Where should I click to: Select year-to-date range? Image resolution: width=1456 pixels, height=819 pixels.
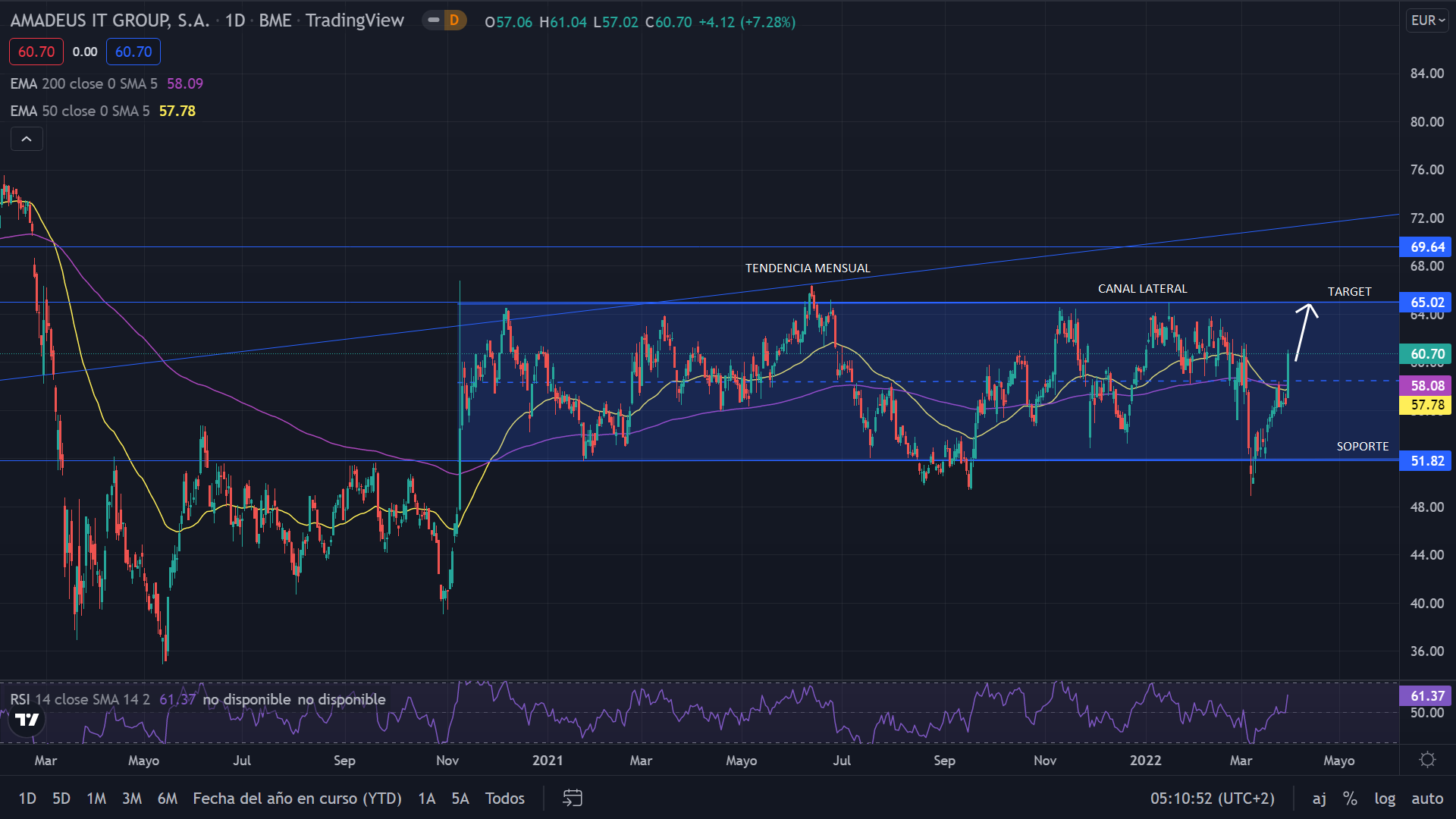coord(297,798)
